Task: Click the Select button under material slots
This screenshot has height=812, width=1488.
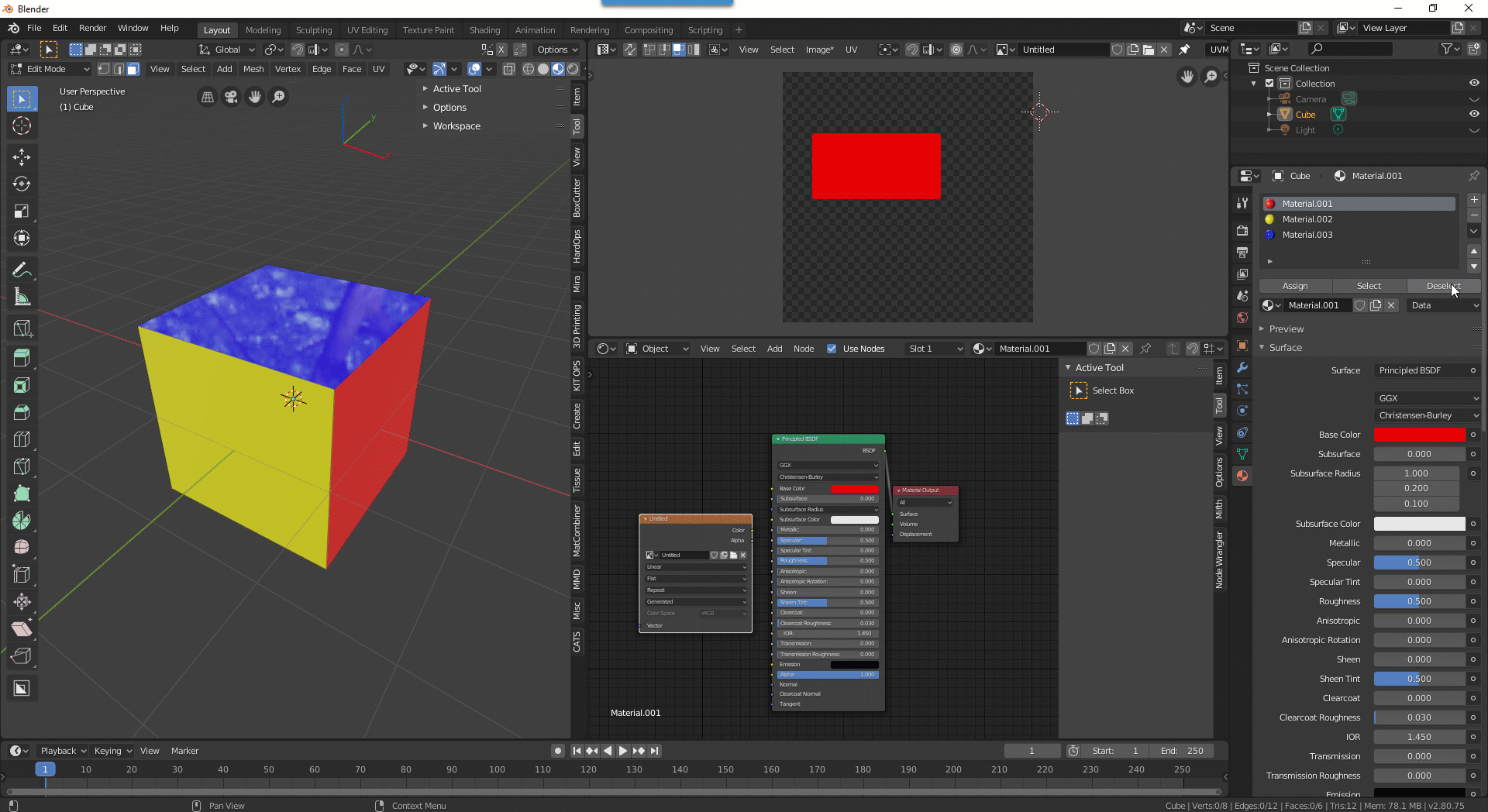Action: pyautogui.click(x=1369, y=286)
